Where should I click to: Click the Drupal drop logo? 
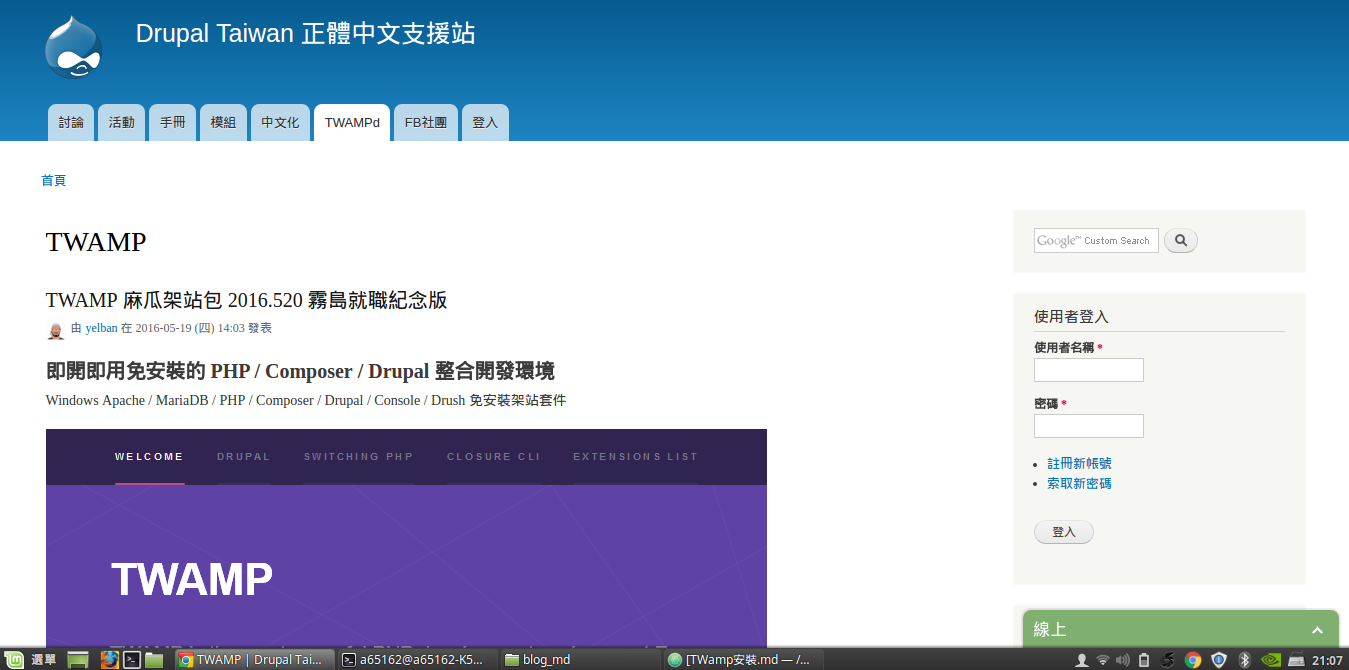coord(73,47)
